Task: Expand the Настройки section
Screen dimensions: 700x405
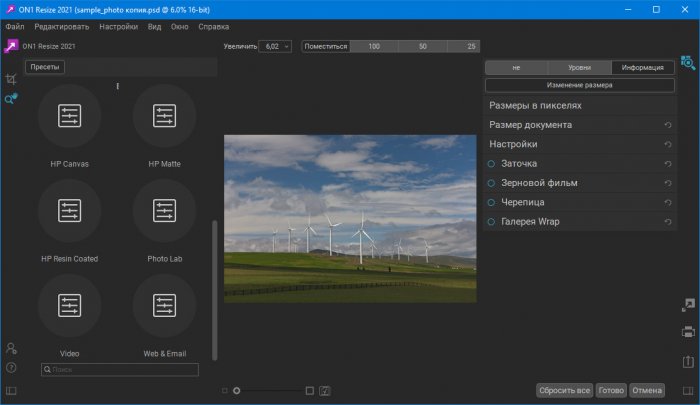Action: pyautogui.click(x=579, y=144)
